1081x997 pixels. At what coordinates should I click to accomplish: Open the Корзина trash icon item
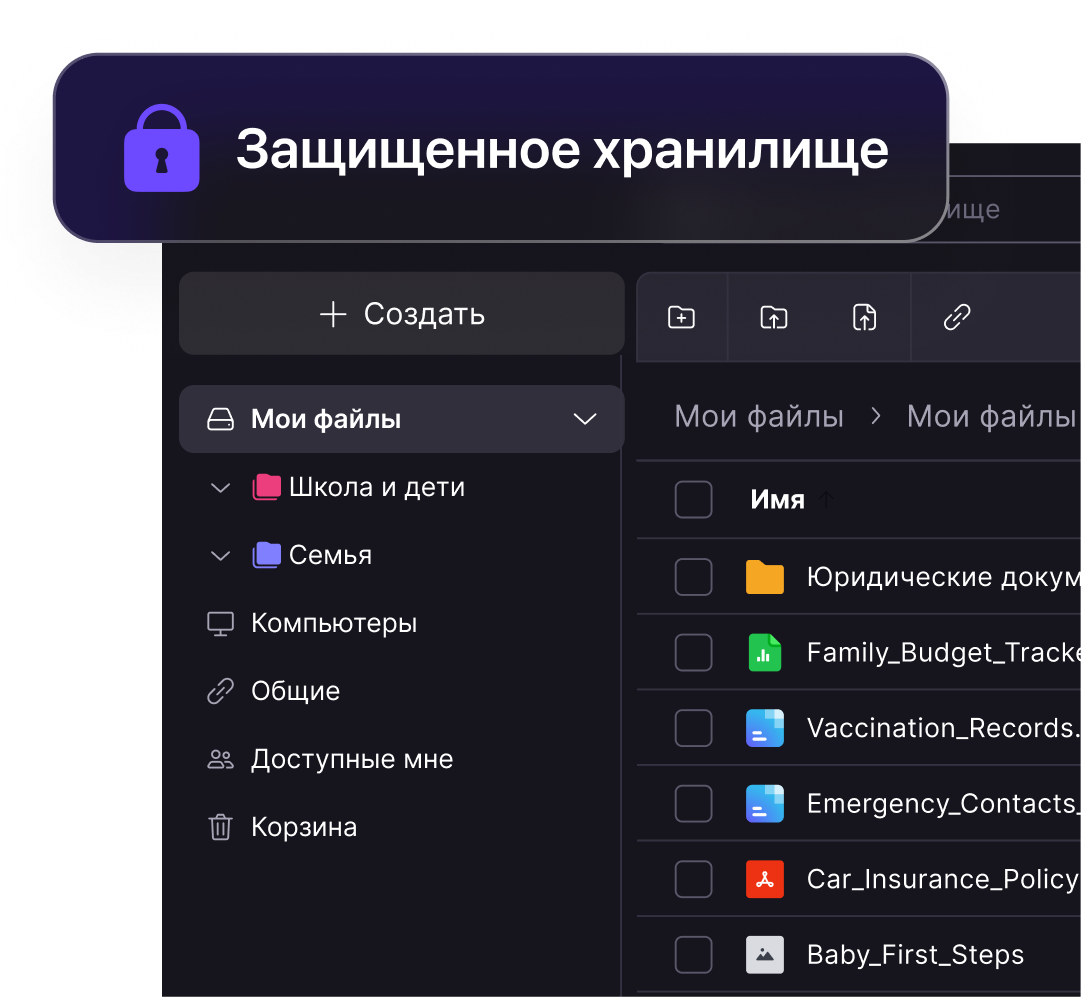click(221, 827)
